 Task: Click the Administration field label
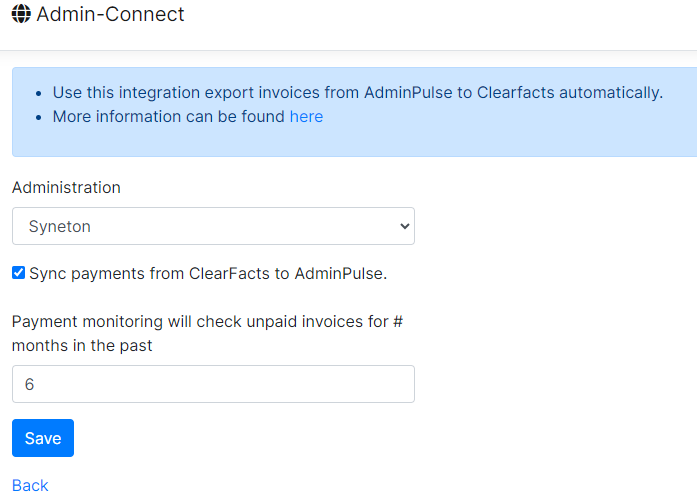click(66, 188)
